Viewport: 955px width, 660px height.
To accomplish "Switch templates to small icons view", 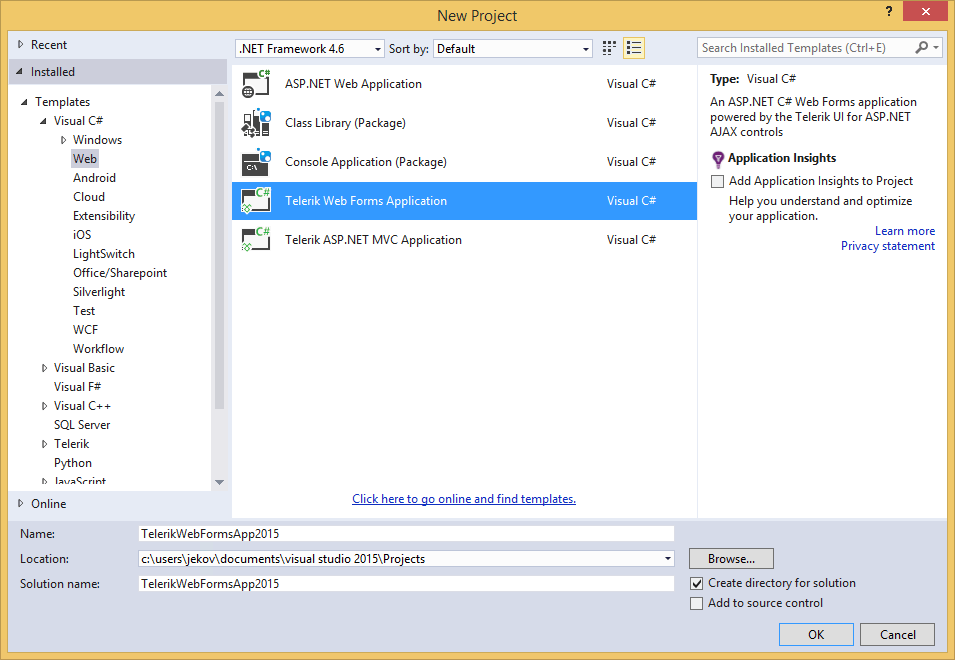I will 608,47.
